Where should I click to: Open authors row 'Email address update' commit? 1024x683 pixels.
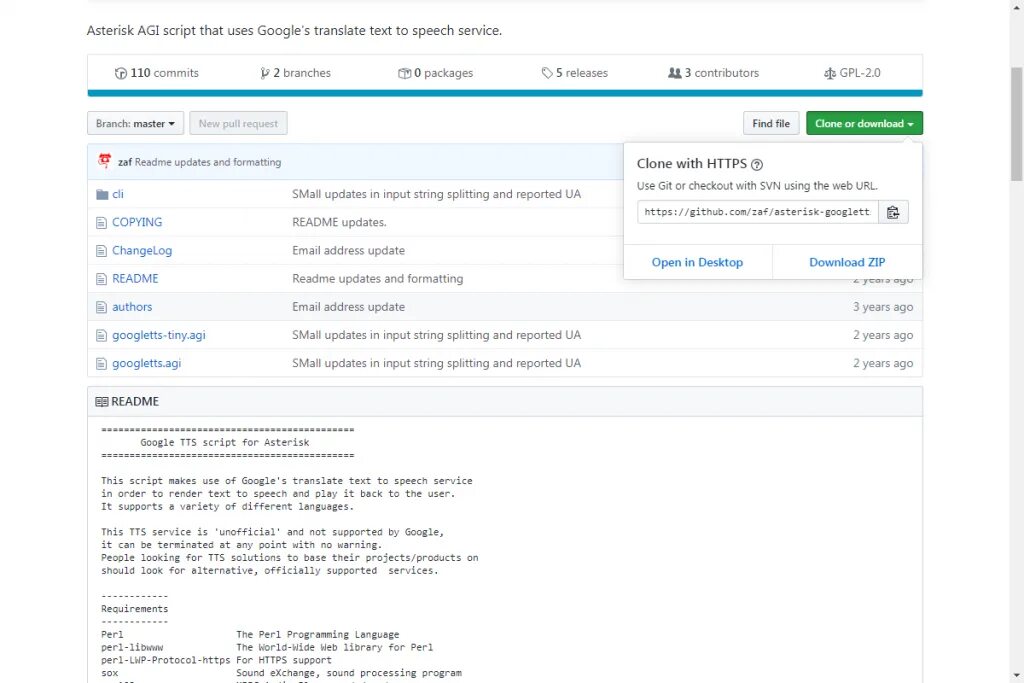pos(348,307)
